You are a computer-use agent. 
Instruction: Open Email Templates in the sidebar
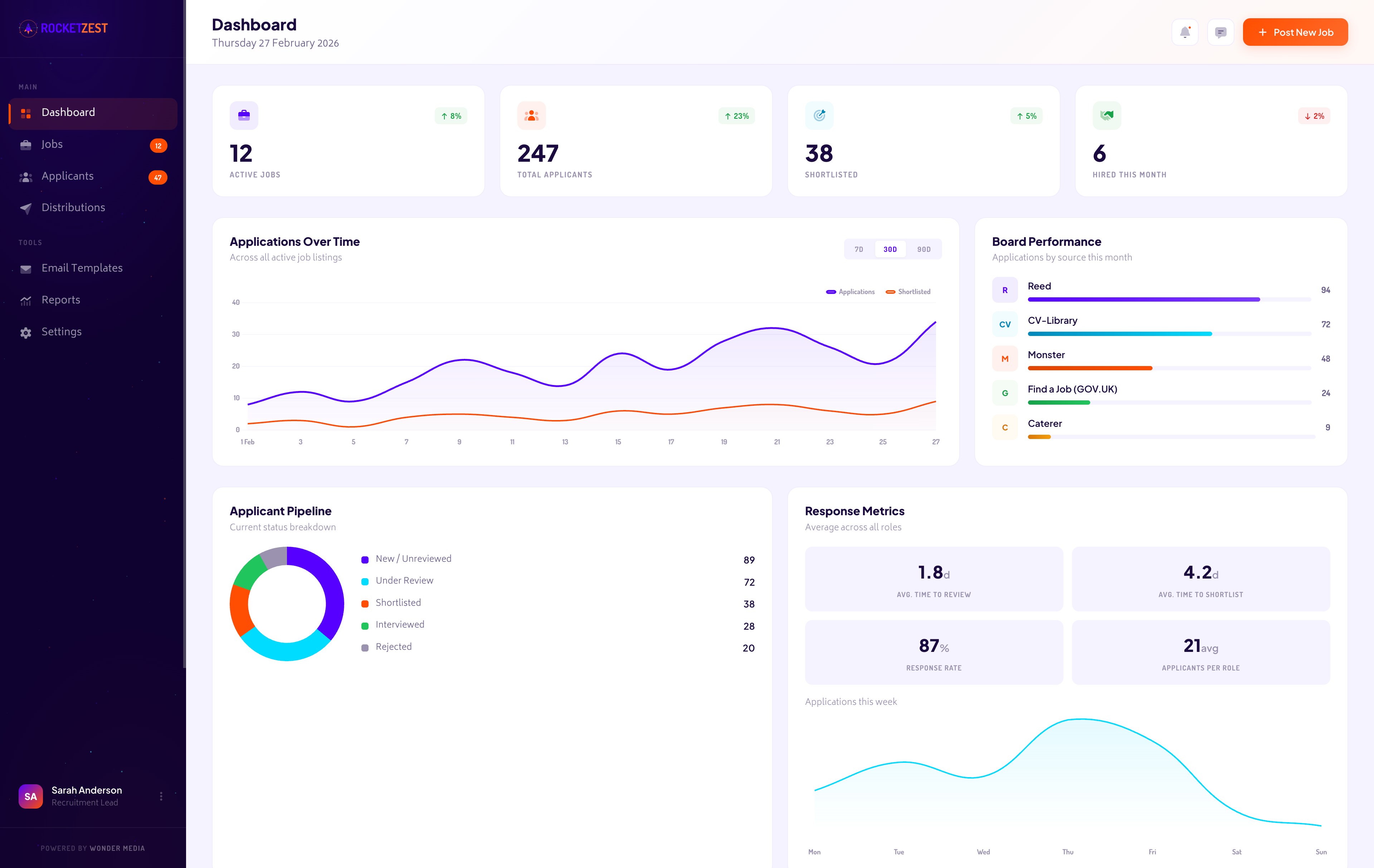(93, 269)
